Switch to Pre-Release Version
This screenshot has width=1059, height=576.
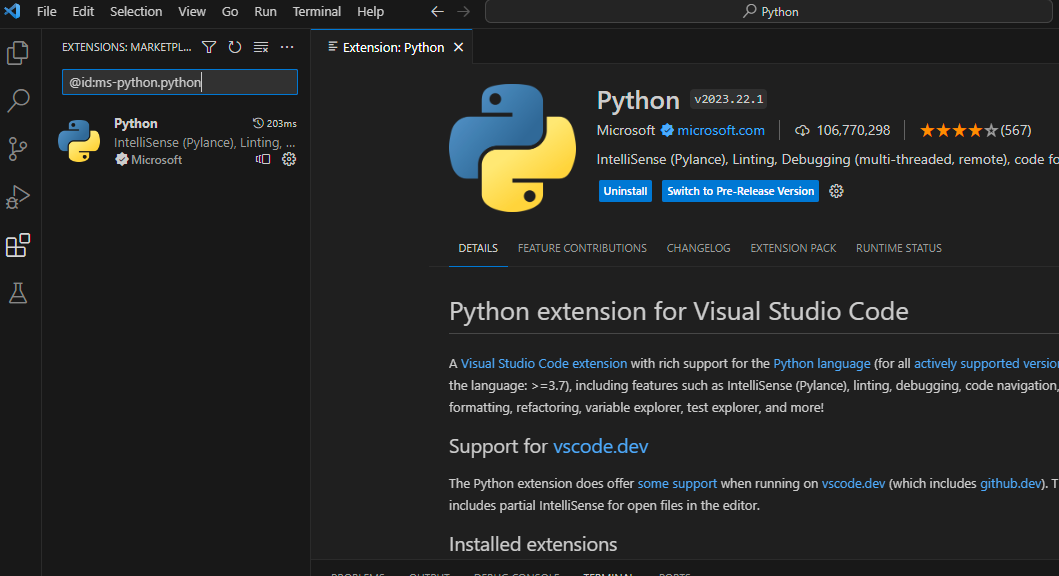pyautogui.click(x=740, y=191)
